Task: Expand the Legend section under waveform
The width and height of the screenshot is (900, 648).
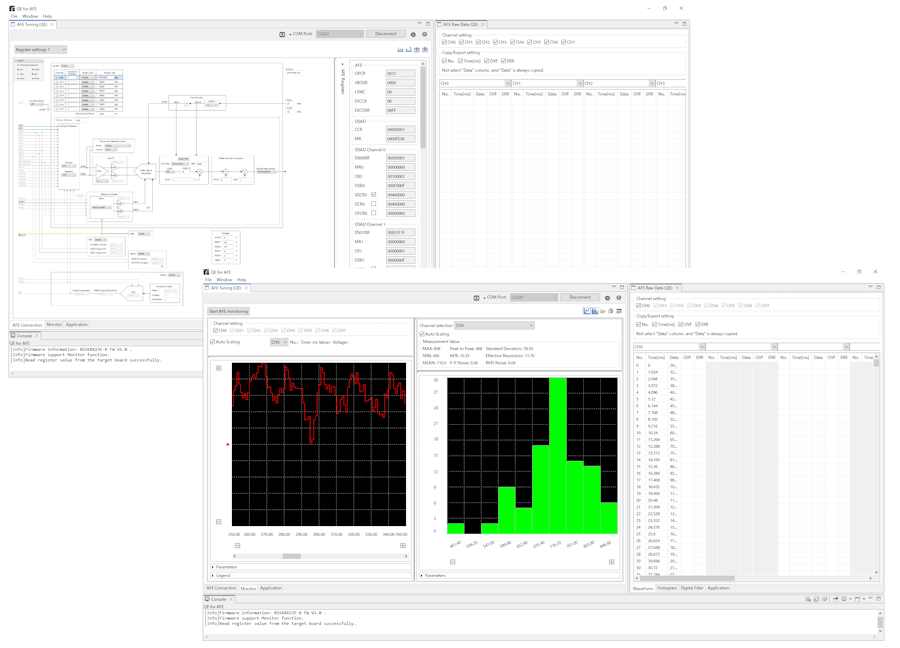Action: click(222, 575)
